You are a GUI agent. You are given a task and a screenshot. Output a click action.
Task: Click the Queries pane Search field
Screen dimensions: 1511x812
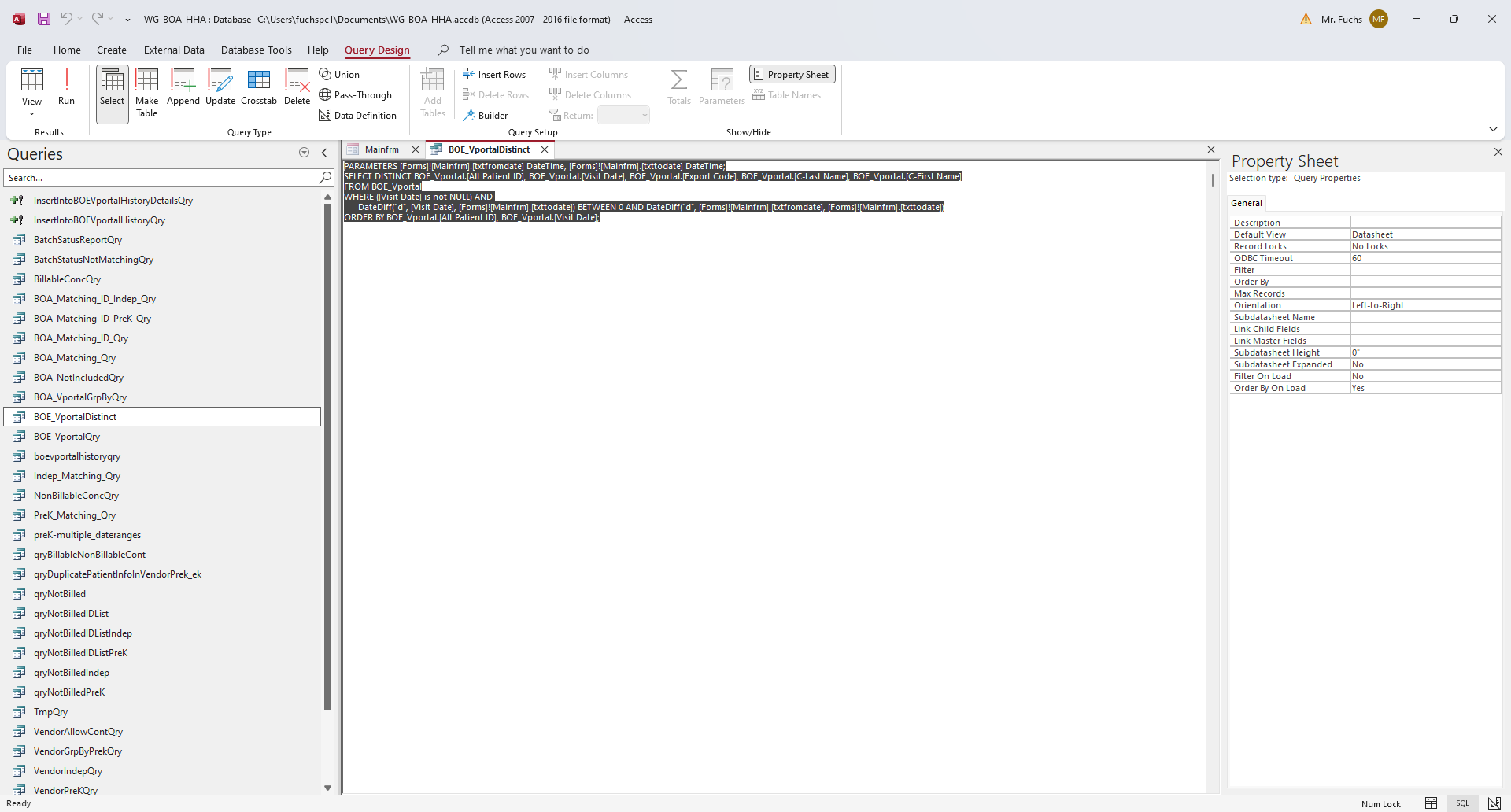click(161, 178)
